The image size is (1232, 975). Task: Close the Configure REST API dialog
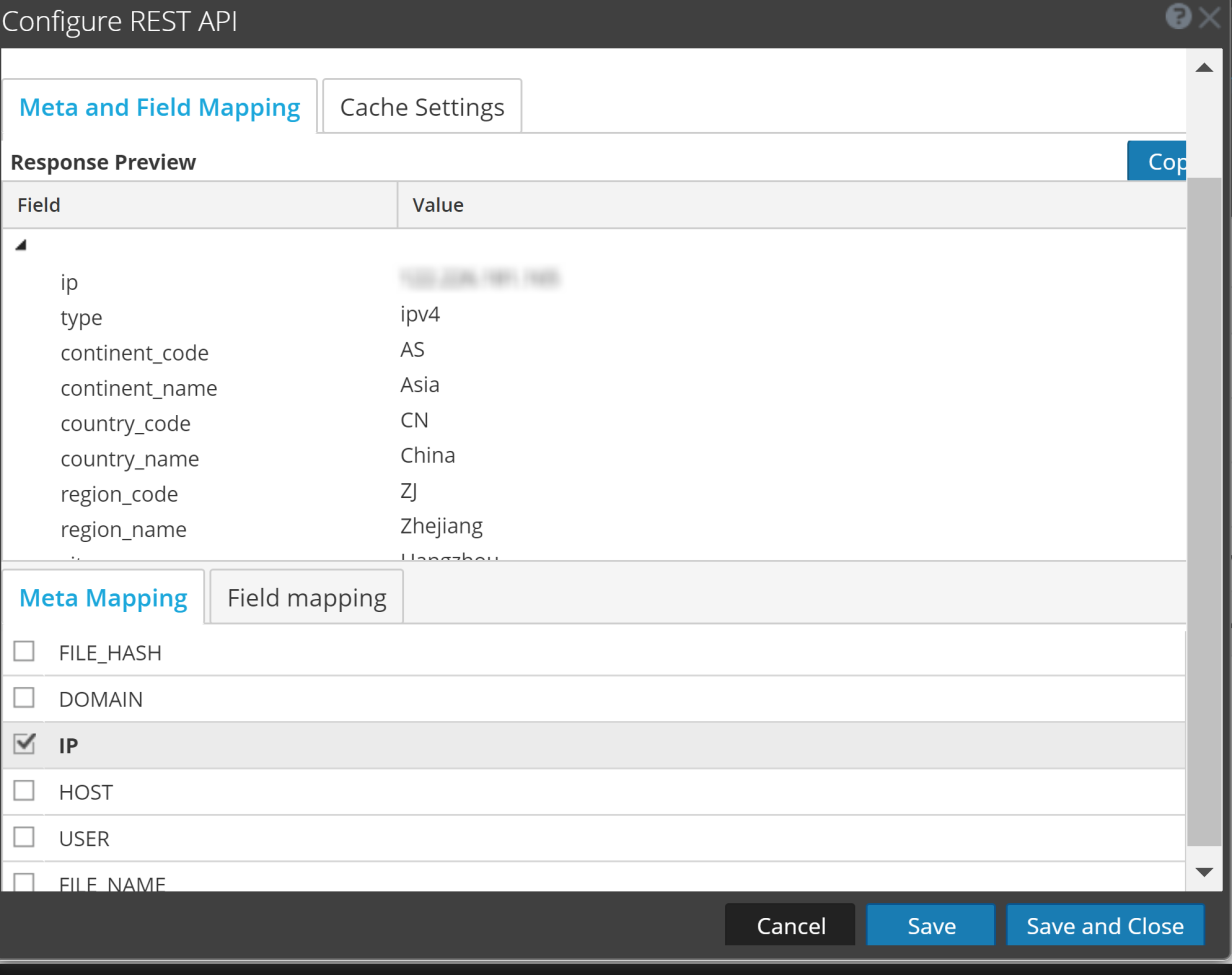point(1211,17)
